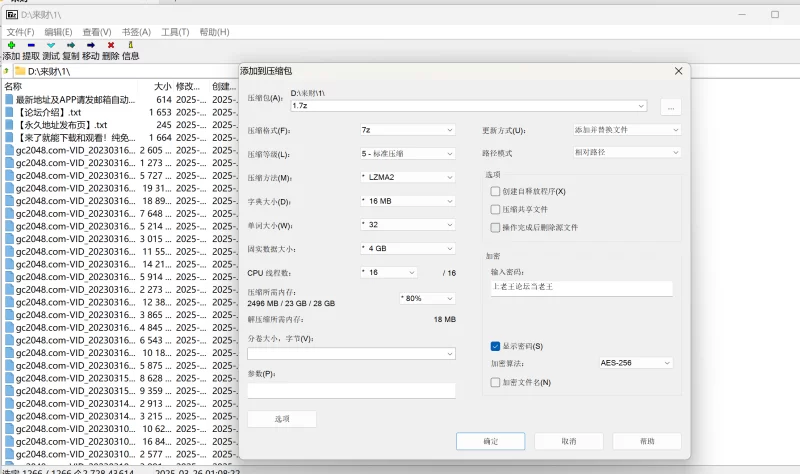Expand the 压缩等级 5 - 标准压缩 dropdown

(x=408, y=154)
